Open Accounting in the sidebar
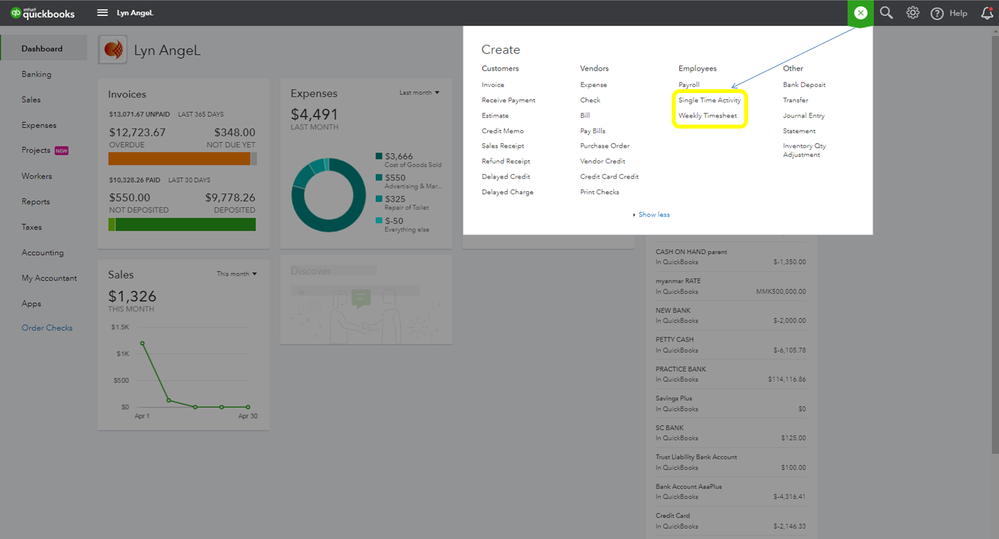 coord(43,253)
